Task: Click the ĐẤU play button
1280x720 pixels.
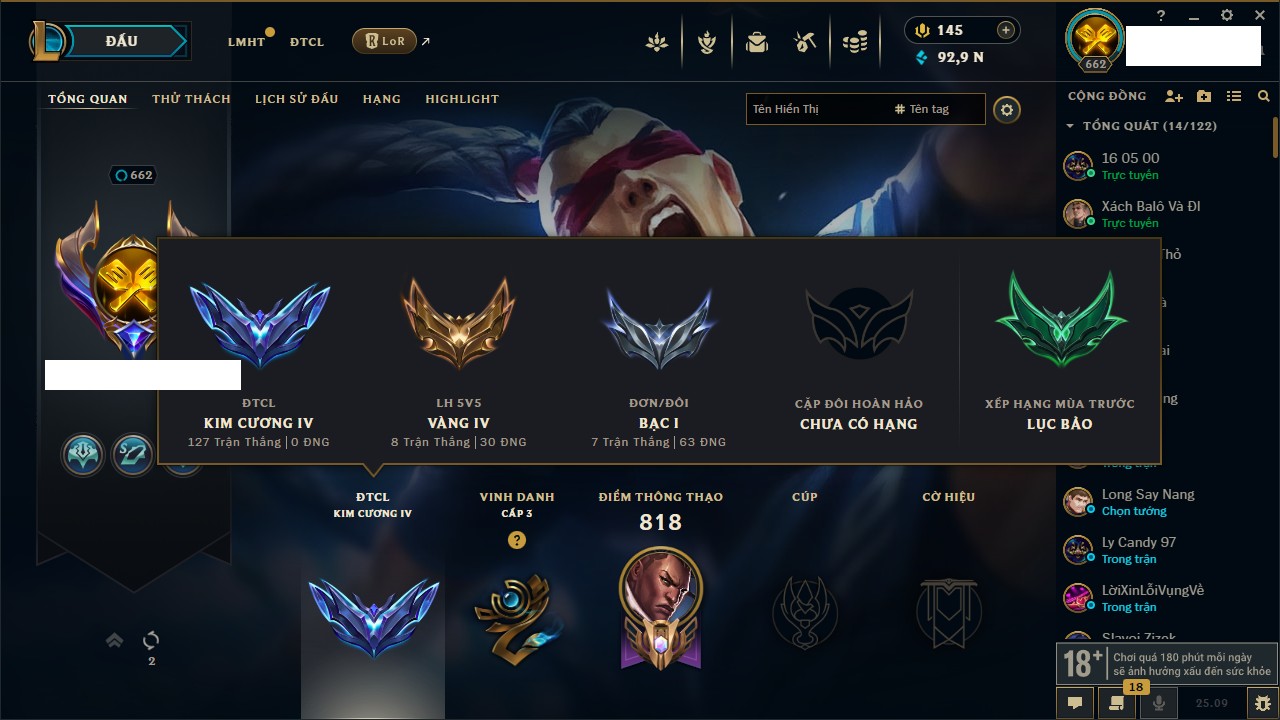Action: click(122, 41)
